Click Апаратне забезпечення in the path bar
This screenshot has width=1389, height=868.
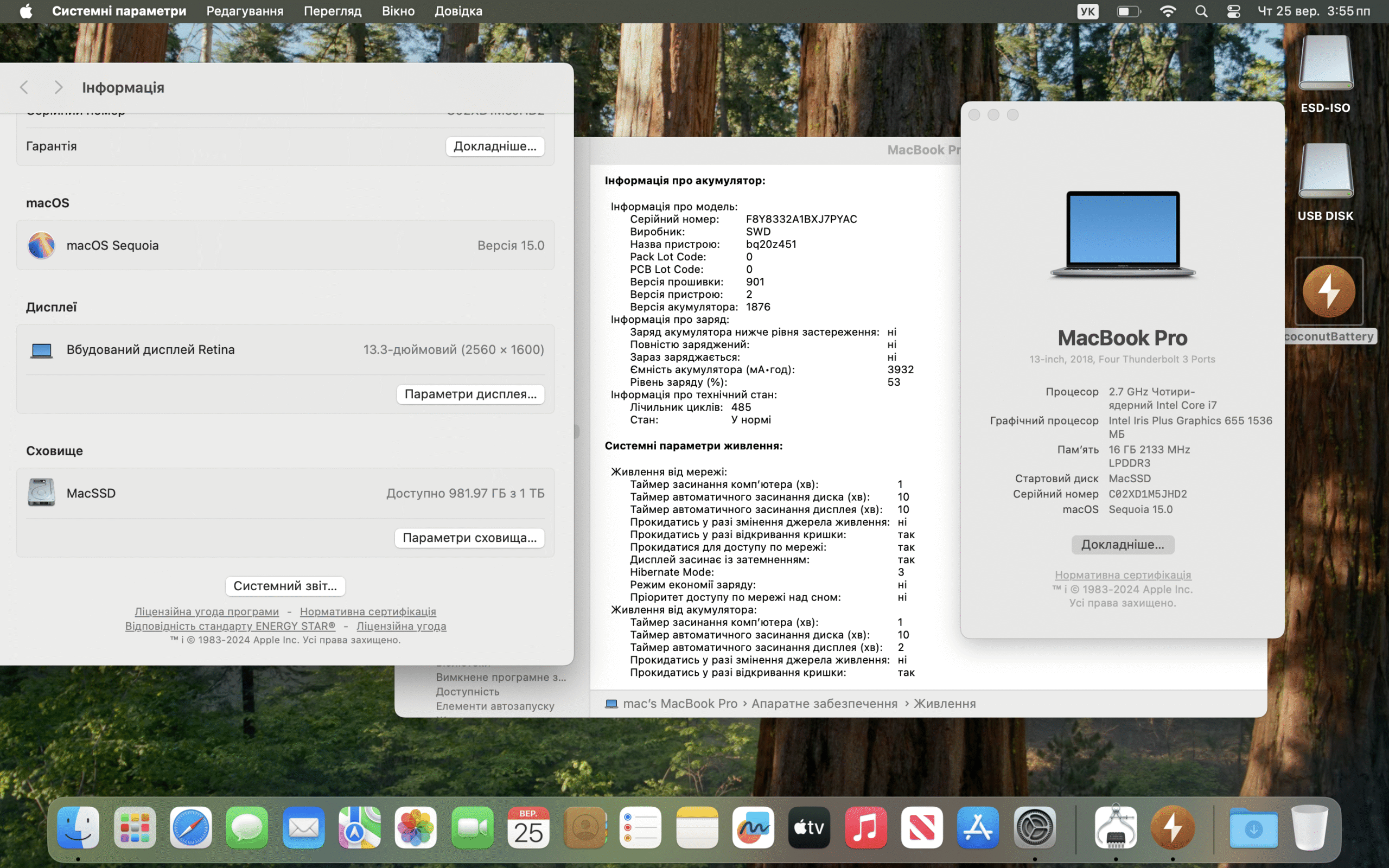tap(824, 703)
